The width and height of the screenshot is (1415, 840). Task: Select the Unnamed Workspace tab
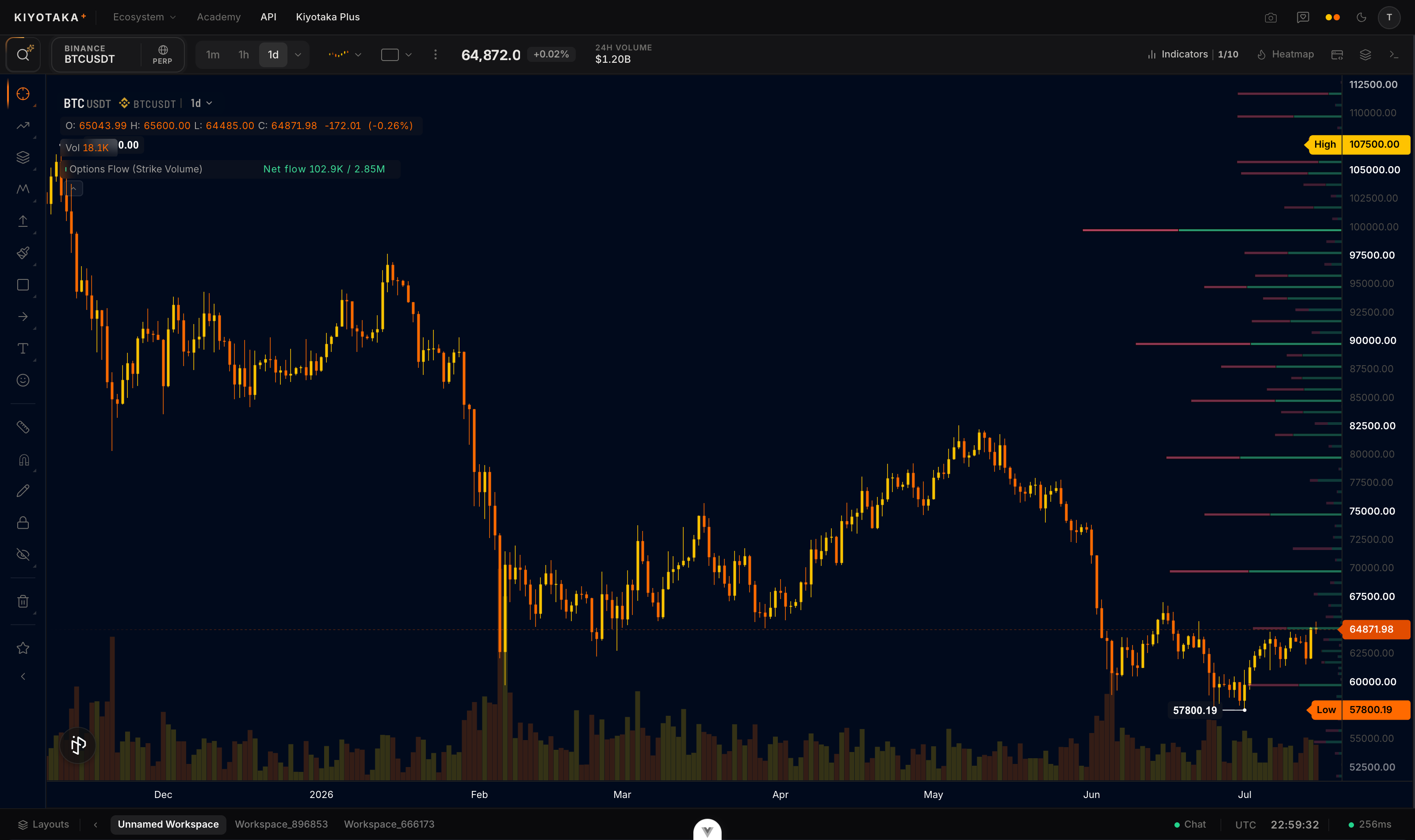pyautogui.click(x=168, y=824)
